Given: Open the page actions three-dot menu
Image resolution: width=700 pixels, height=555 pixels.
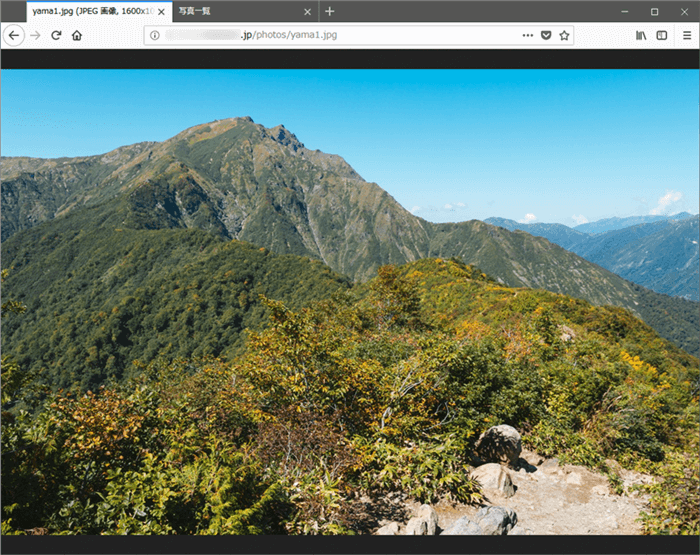Looking at the screenshot, I should click(527, 35).
